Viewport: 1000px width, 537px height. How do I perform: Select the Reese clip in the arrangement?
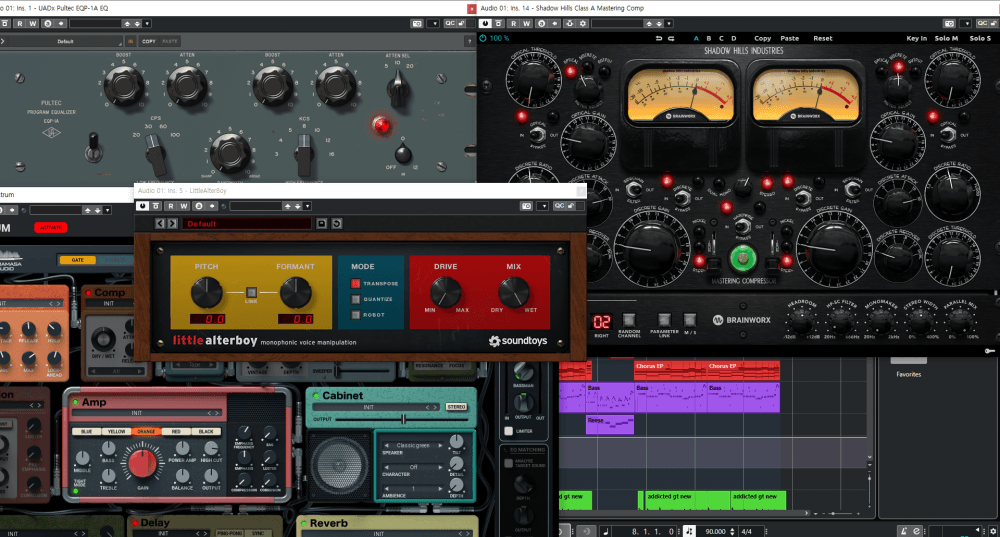pyautogui.click(x=610, y=424)
